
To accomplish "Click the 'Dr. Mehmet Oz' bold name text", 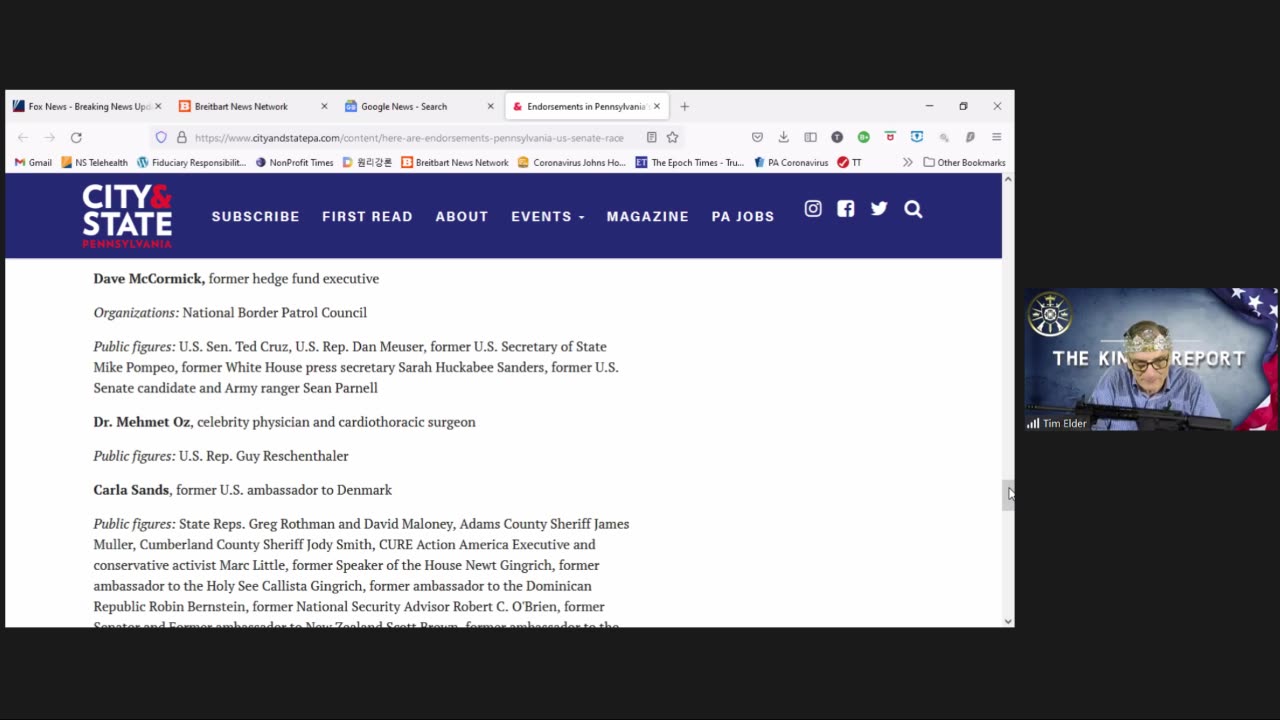I will (141, 422).
